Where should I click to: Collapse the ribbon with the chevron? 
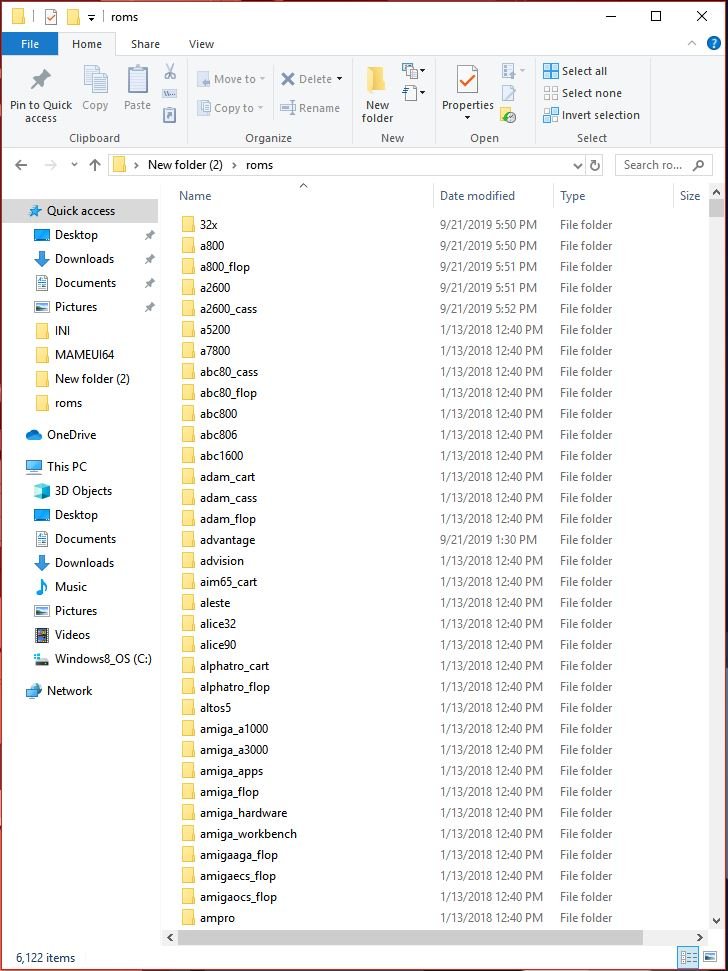pos(692,44)
